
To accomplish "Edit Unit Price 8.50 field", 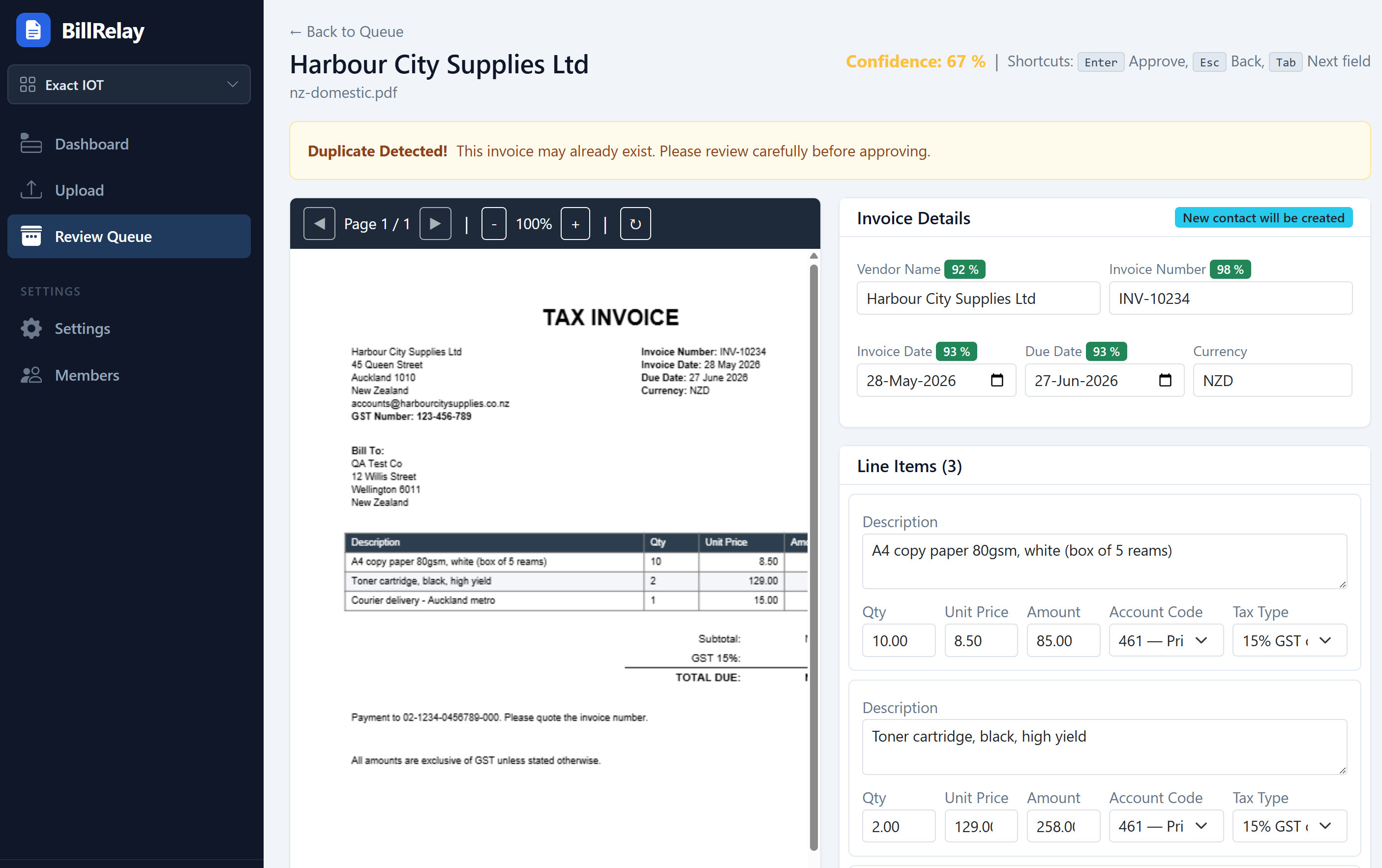I will coord(981,640).
